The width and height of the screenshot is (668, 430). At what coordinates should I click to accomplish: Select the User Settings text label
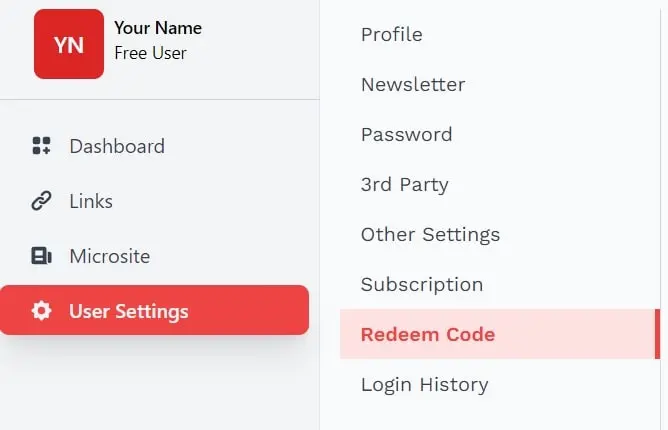point(129,311)
